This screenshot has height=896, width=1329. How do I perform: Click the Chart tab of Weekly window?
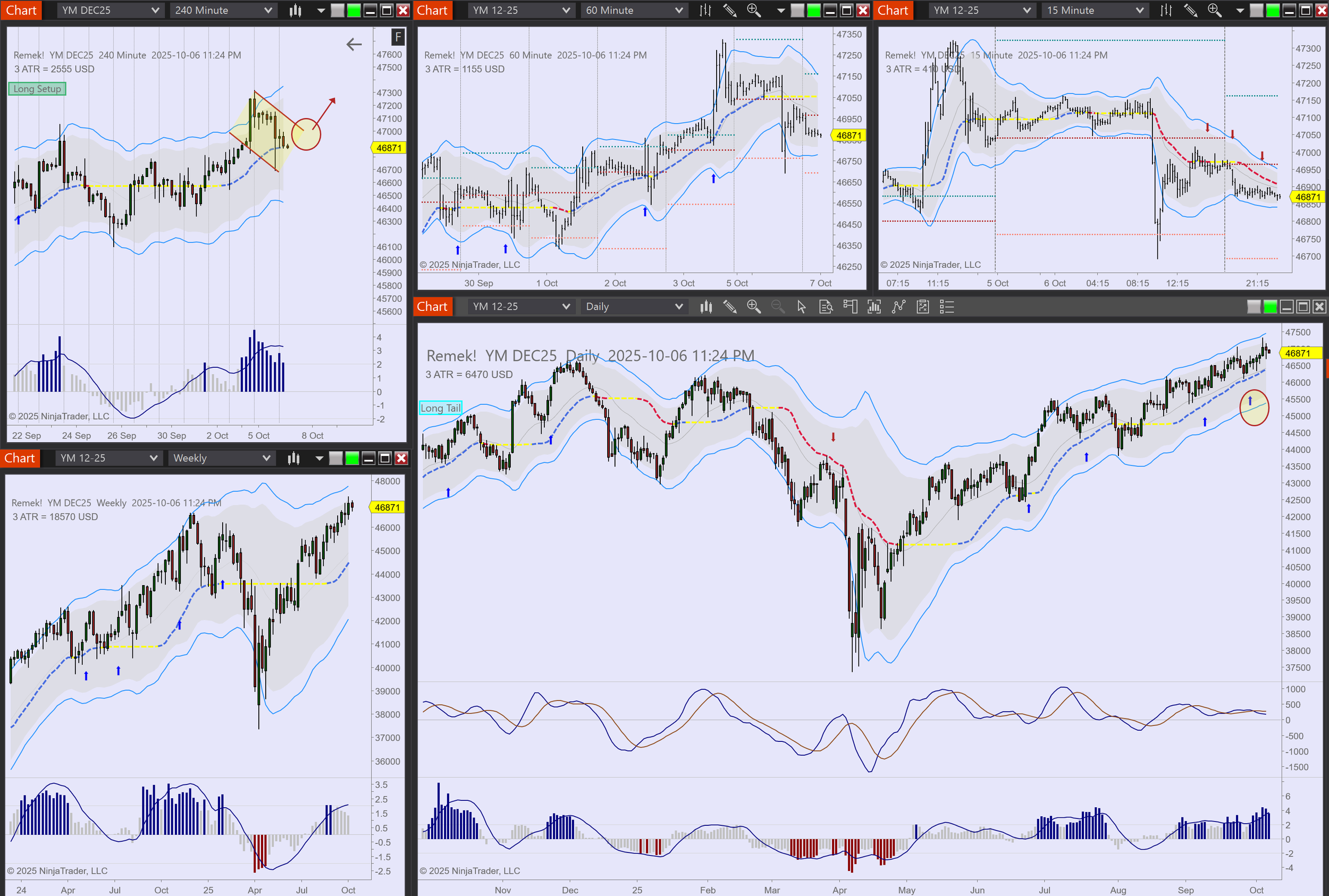pos(20,458)
